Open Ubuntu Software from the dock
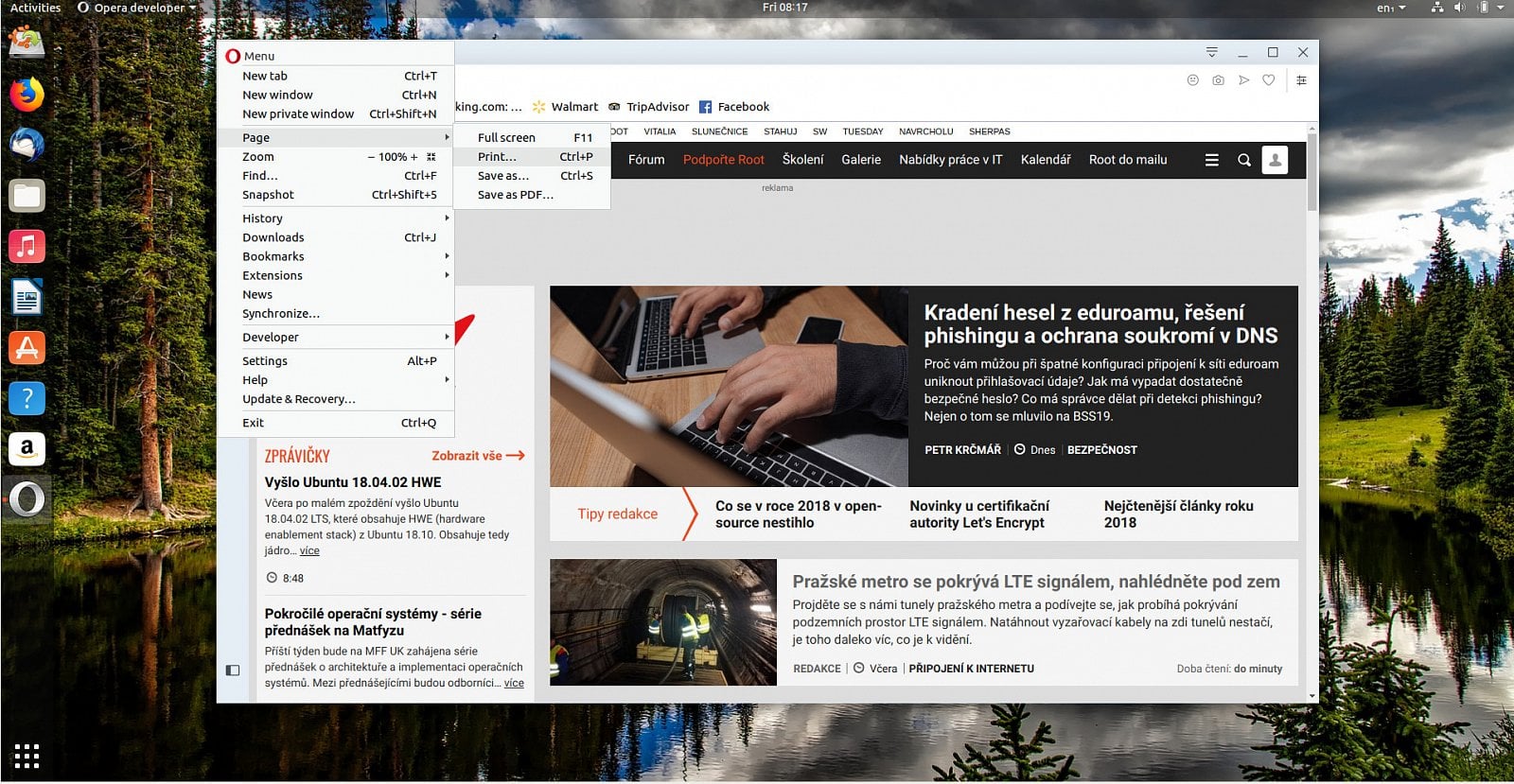1514x784 pixels. tap(26, 348)
